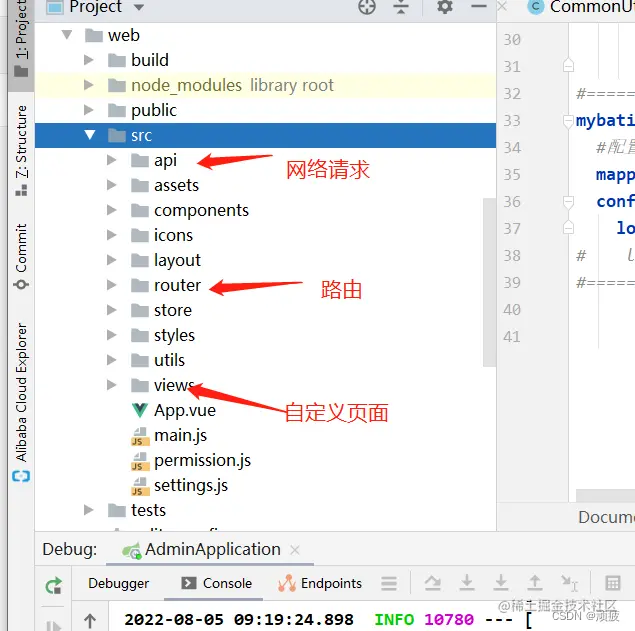This screenshot has width=635, height=631.
Task: Select the tests folder
Action: pyautogui.click(x=148, y=510)
